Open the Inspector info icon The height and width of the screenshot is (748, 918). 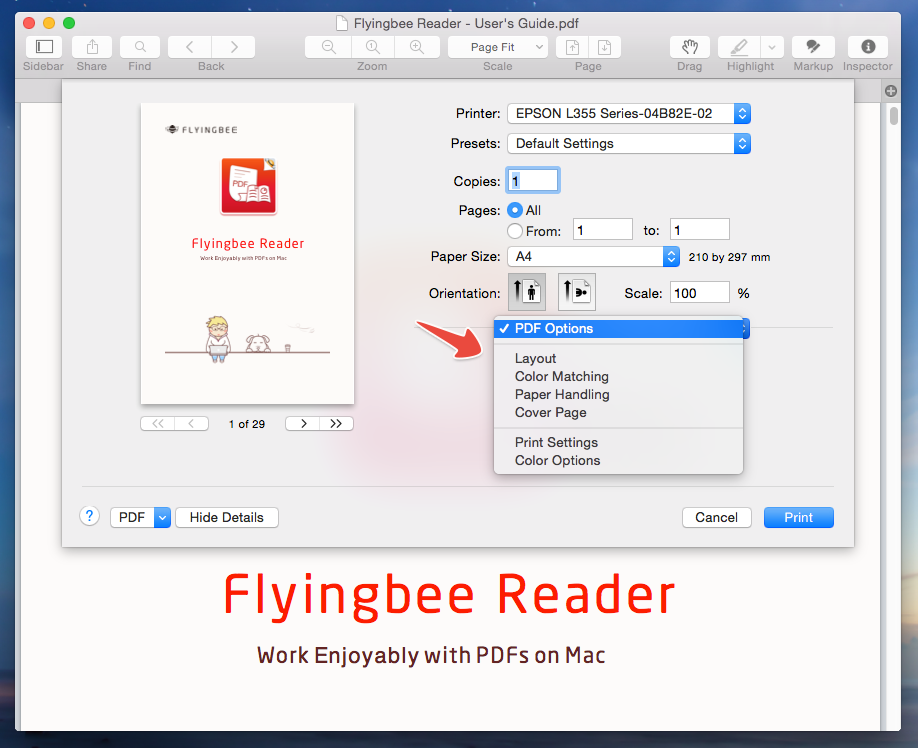[x=868, y=47]
